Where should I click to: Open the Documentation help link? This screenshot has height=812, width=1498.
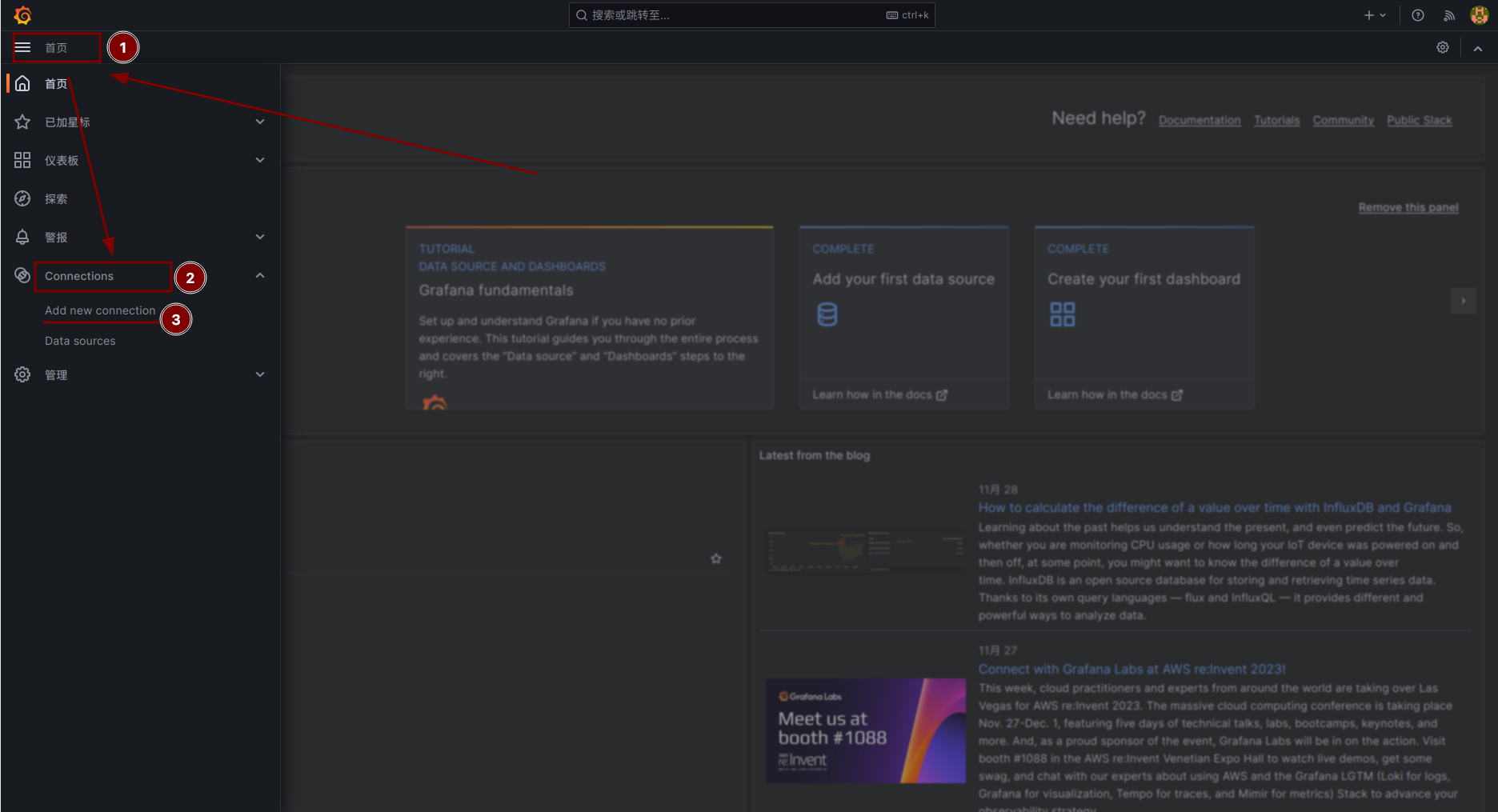(x=1199, y=121)
